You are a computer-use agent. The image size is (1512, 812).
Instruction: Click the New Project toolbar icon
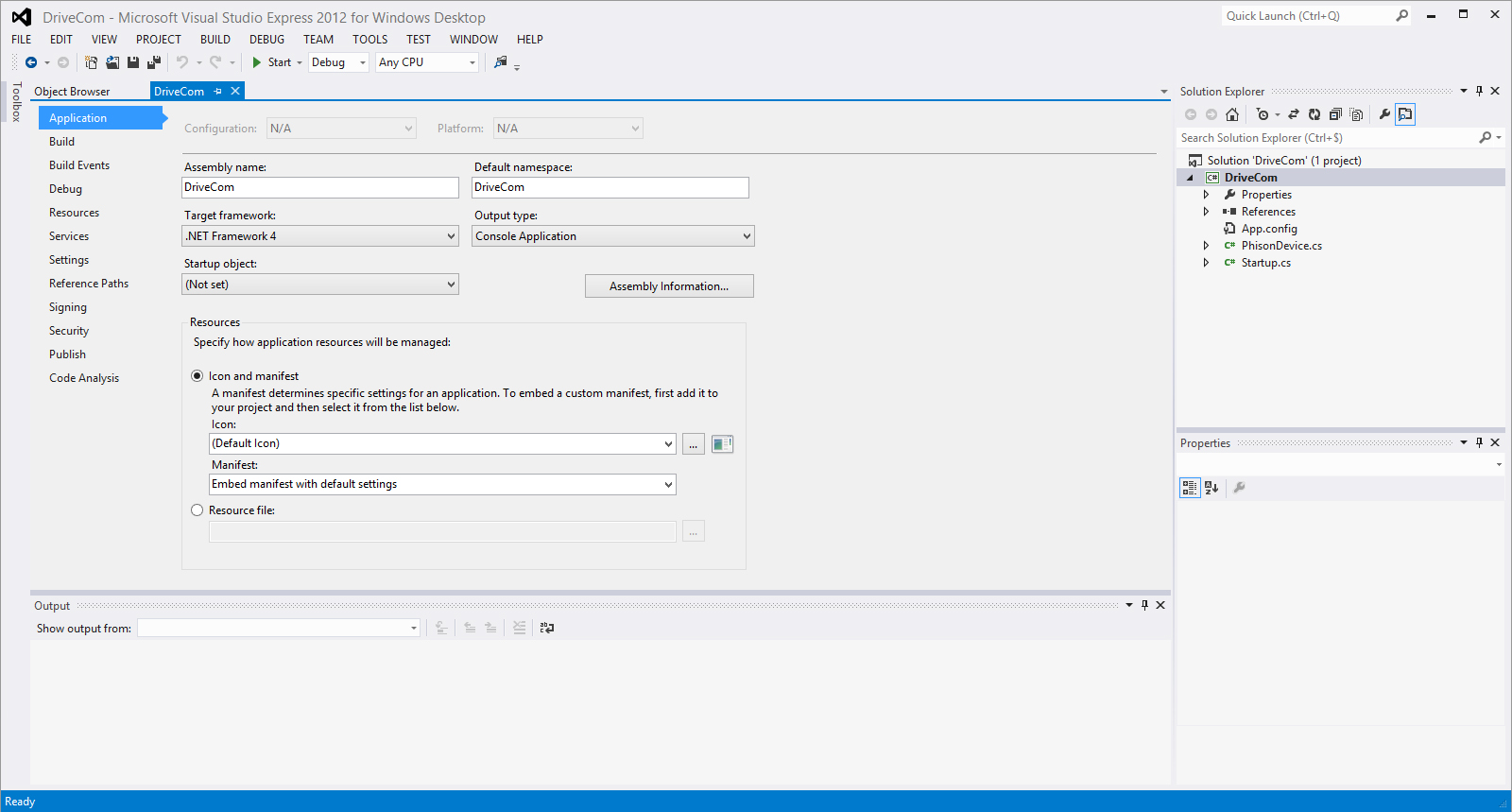[92, 62]
